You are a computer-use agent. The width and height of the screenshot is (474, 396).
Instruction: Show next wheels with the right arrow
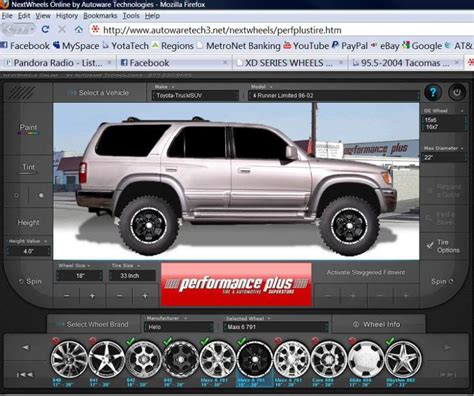click(447, 347)
